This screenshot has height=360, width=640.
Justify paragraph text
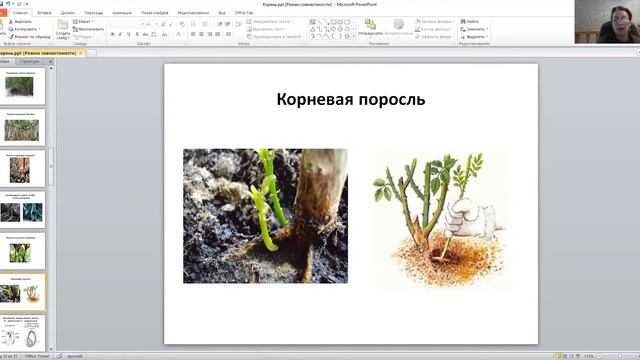coord(218,34)
